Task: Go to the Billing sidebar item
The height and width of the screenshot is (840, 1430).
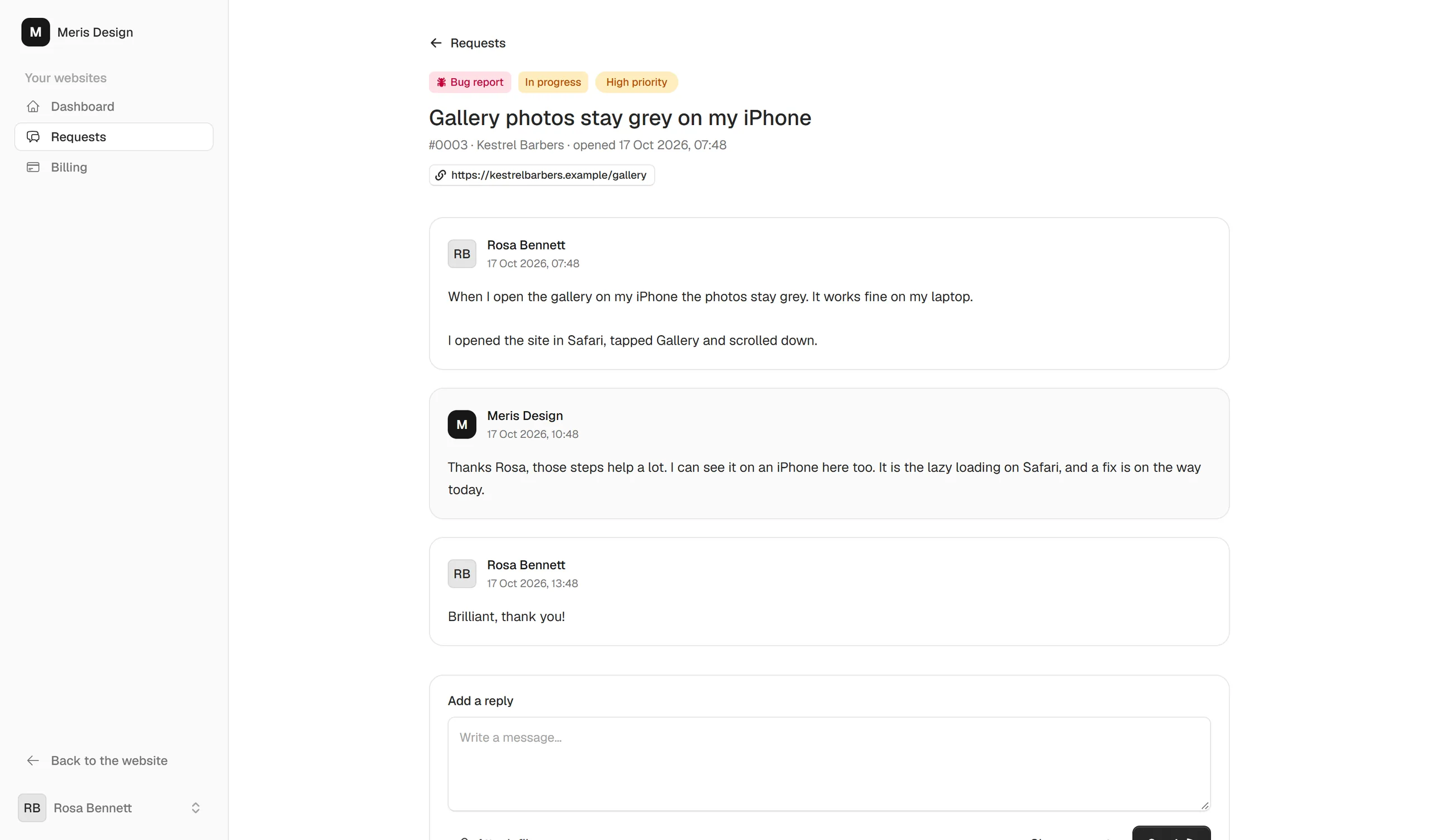Action: click(114, 167)
